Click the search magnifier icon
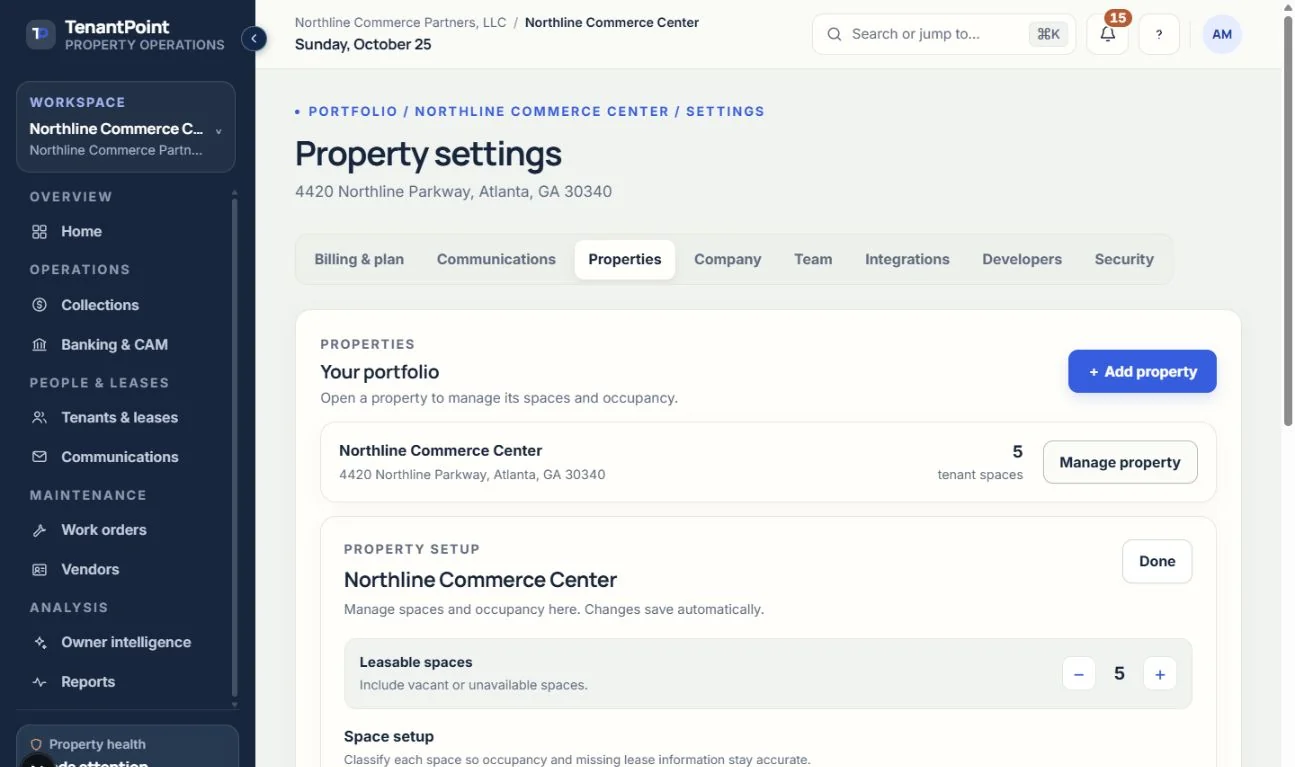 834,34
